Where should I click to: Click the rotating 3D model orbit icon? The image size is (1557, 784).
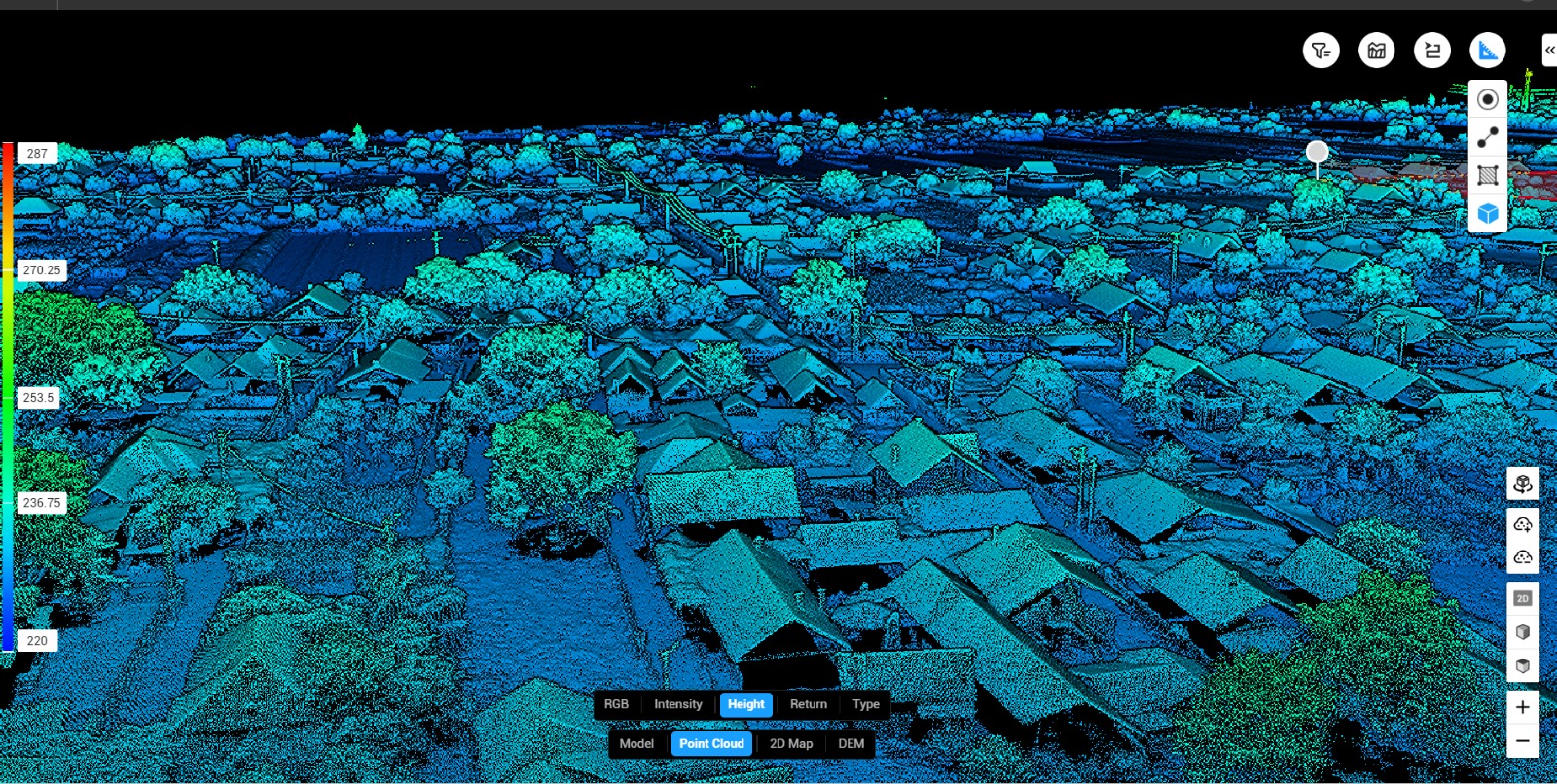(1523, 483)
